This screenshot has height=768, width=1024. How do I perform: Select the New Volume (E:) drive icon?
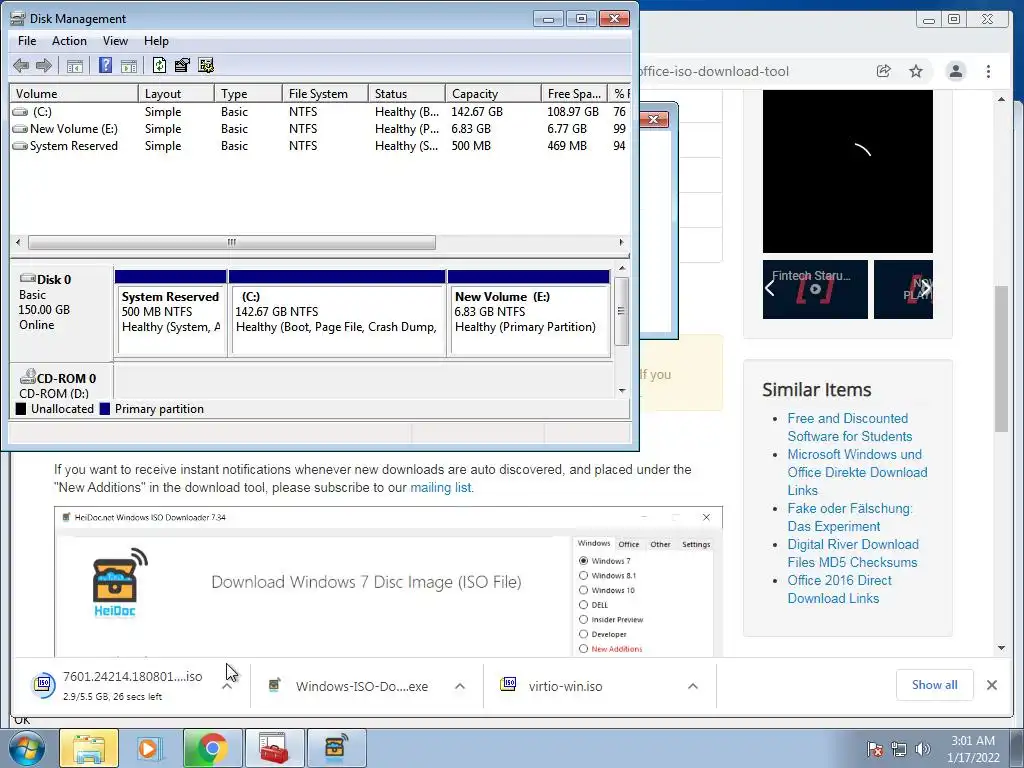tap(20, 129)
